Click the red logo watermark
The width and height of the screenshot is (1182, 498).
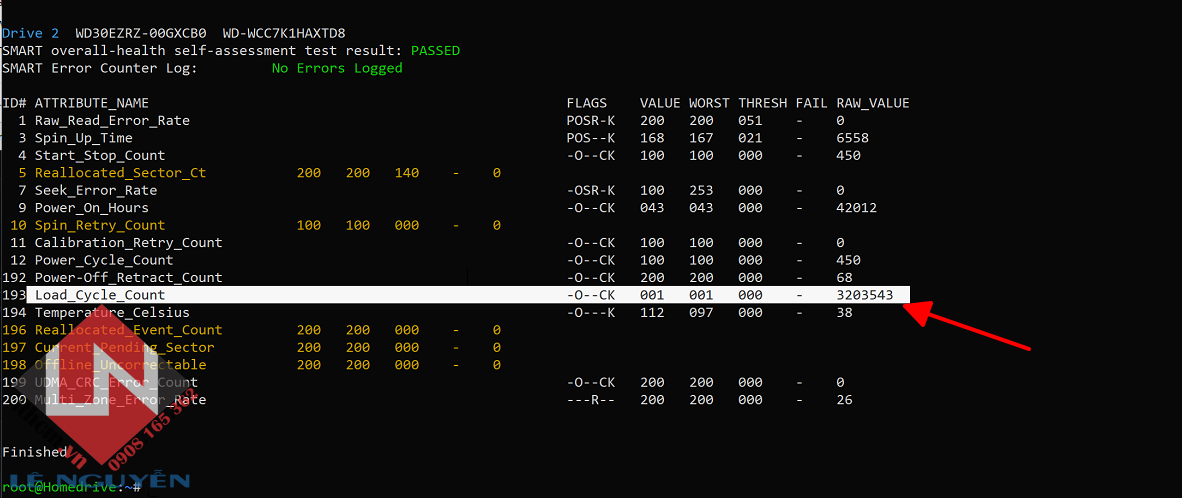click(100, 400)
